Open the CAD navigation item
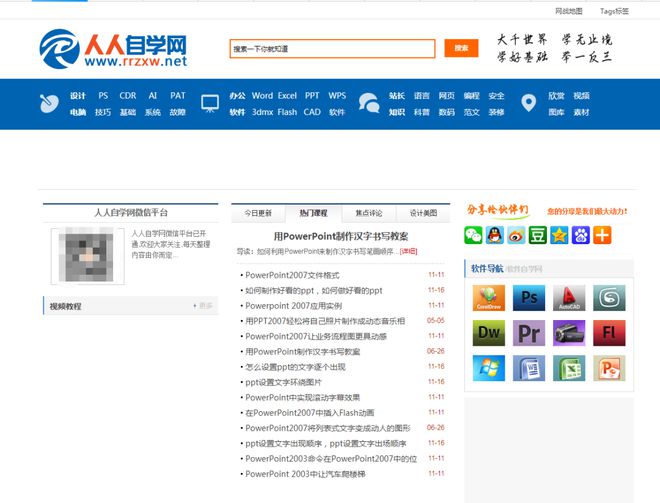This screenshot has height=503, width=660. (312, 112)
